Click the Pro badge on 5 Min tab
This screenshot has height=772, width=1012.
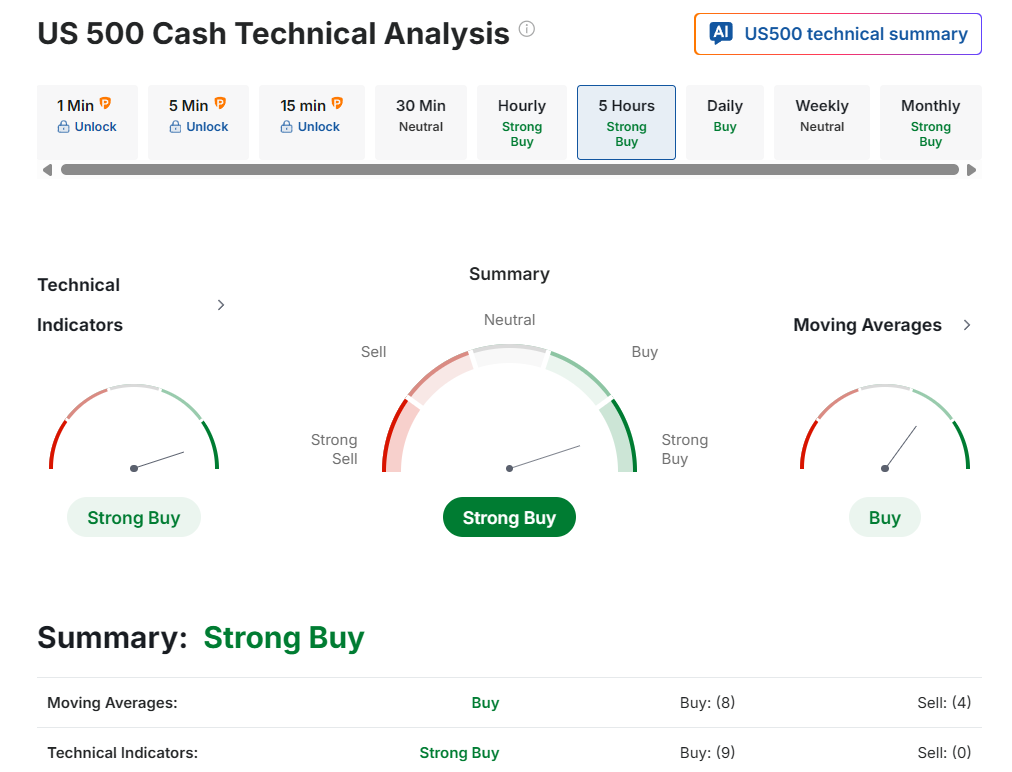pyautogui.click(x=220, y=104)
